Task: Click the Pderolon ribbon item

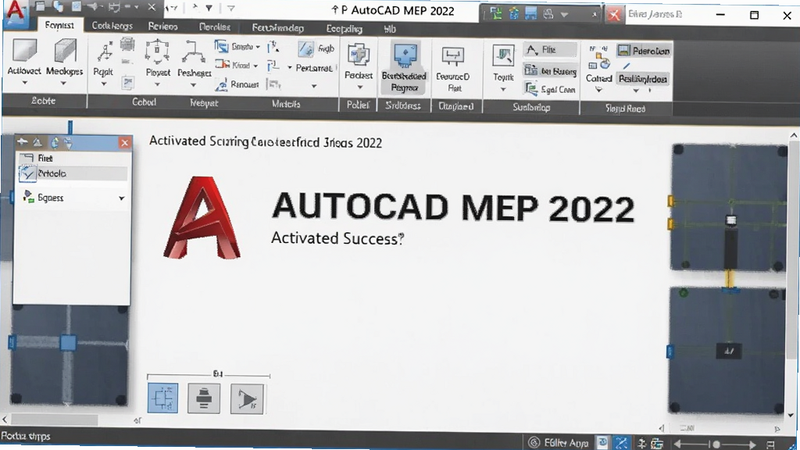Action: click(x=644, y=51)
